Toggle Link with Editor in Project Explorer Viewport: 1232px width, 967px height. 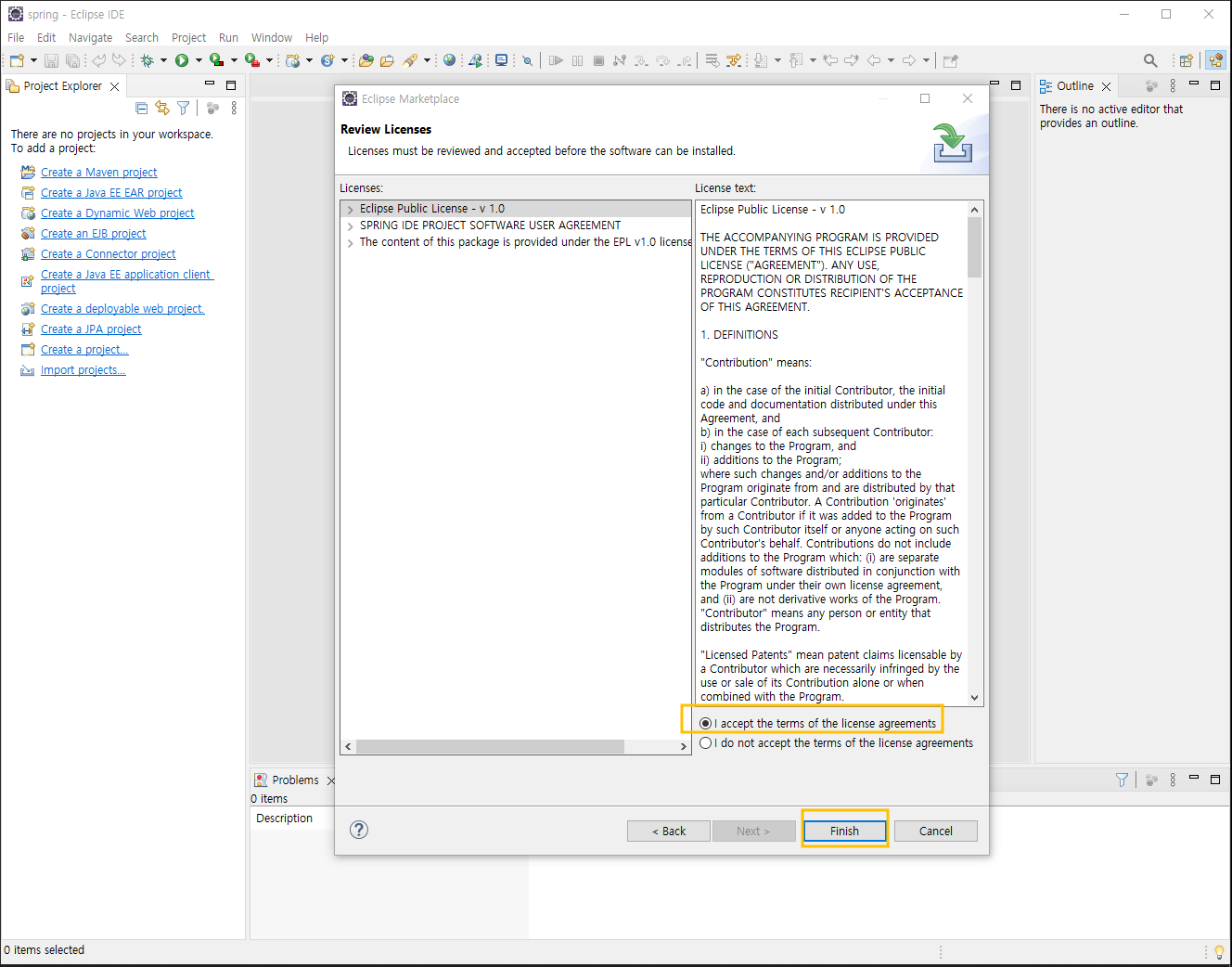coord(162,108)
